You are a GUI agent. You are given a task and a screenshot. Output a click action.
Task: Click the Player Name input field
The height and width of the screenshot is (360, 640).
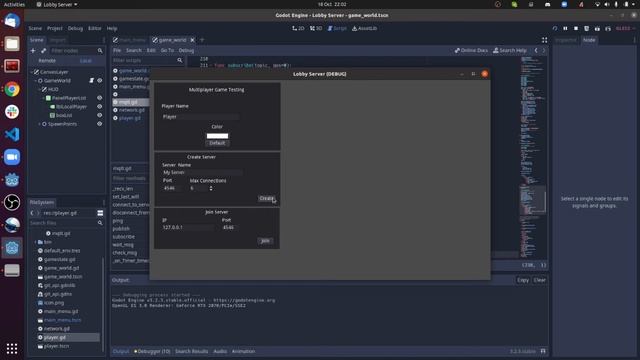click(200, 117)
